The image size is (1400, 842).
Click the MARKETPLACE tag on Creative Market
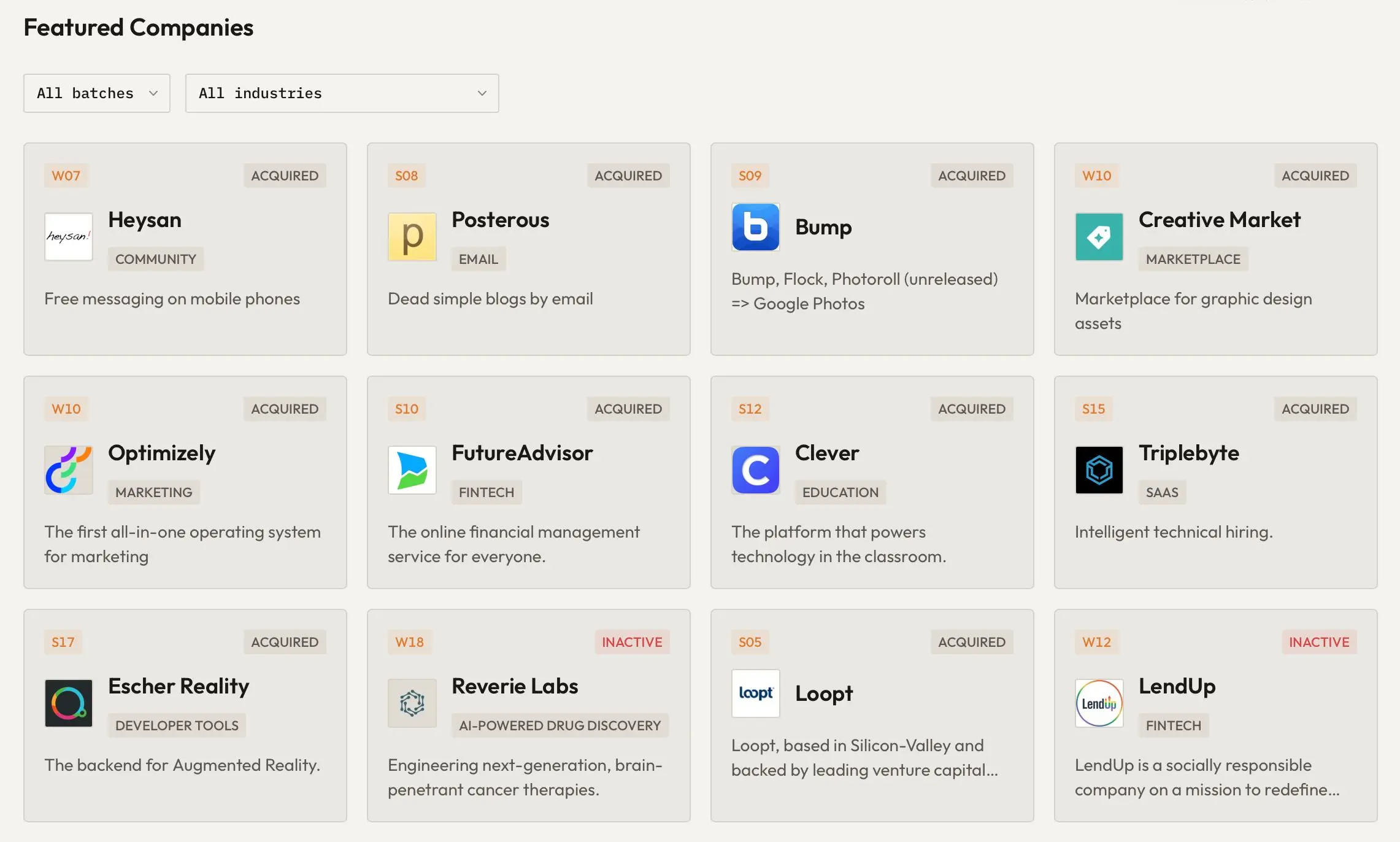click(1193, 259)
